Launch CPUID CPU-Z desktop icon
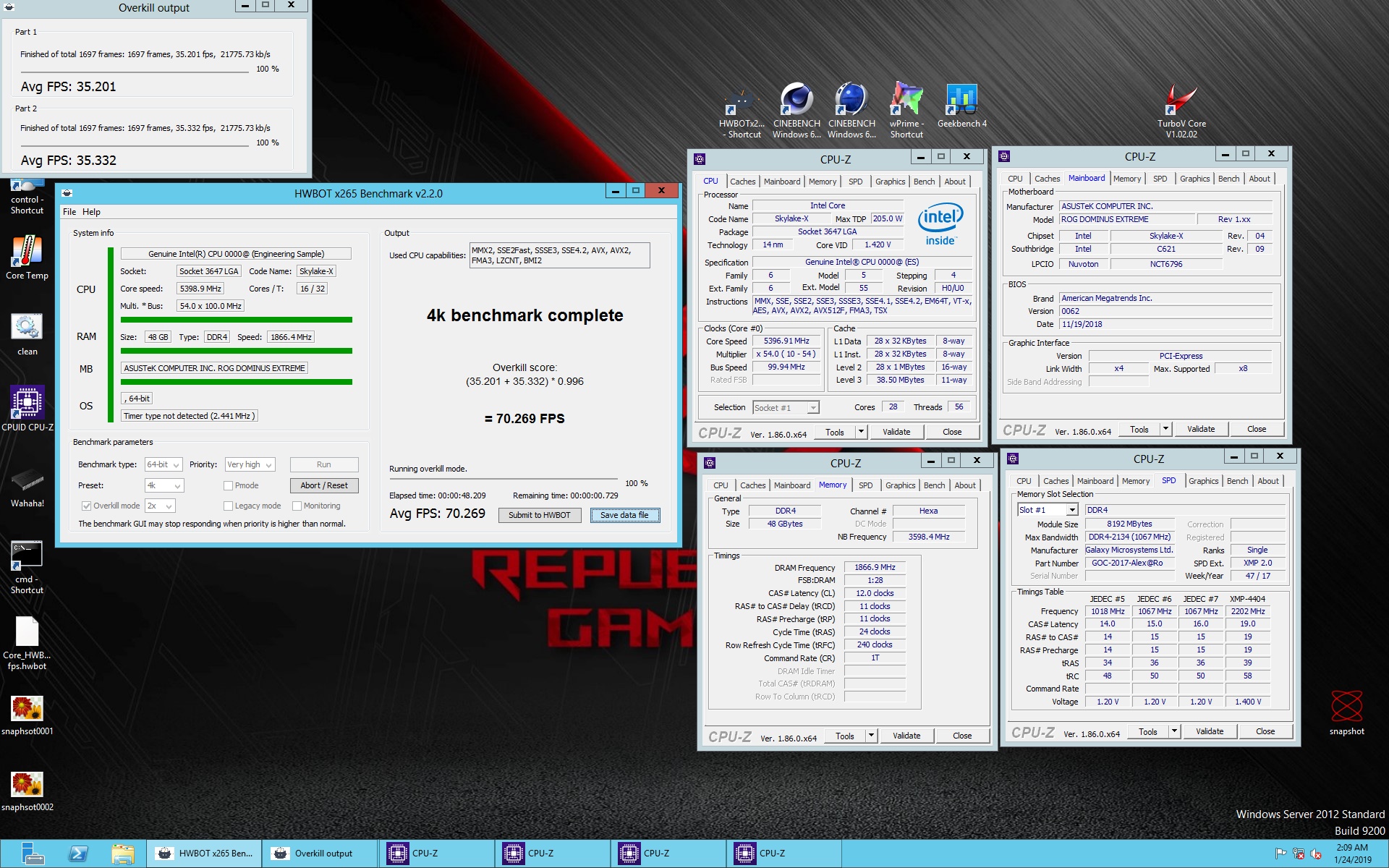 tap(27, 409)
